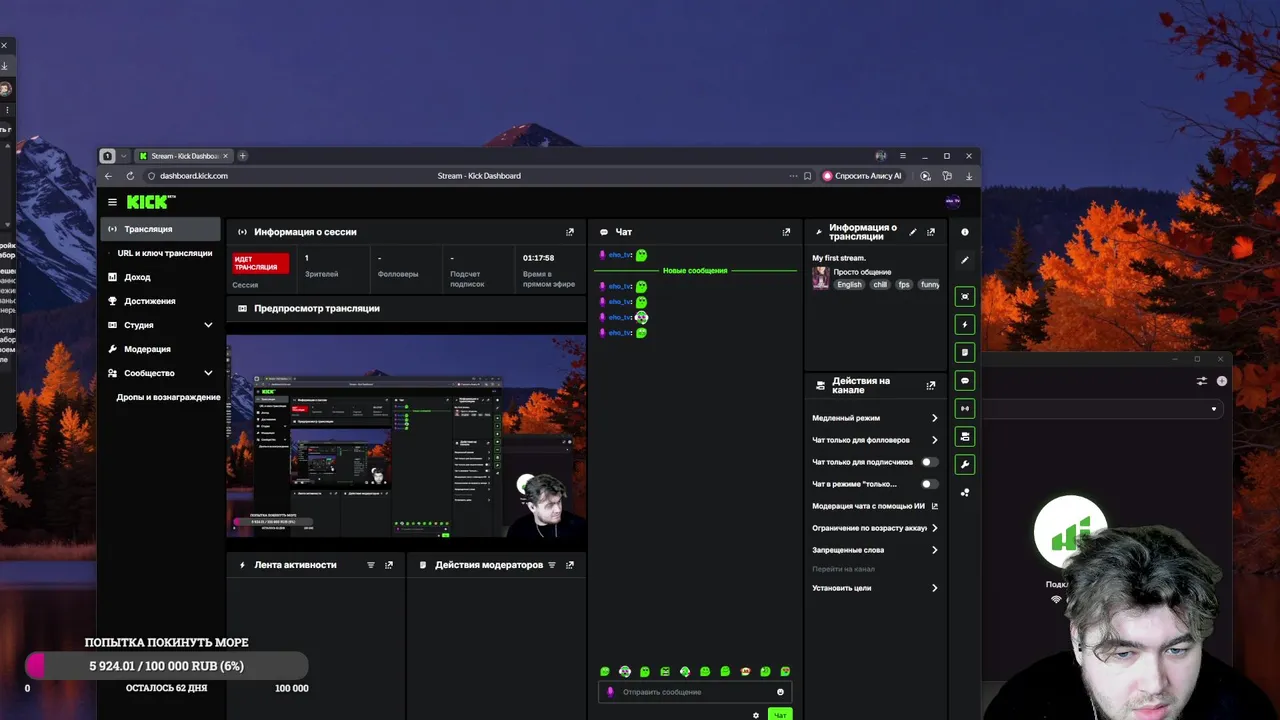Click the browser reload button

pyautogui.click(x=131, y=176)
